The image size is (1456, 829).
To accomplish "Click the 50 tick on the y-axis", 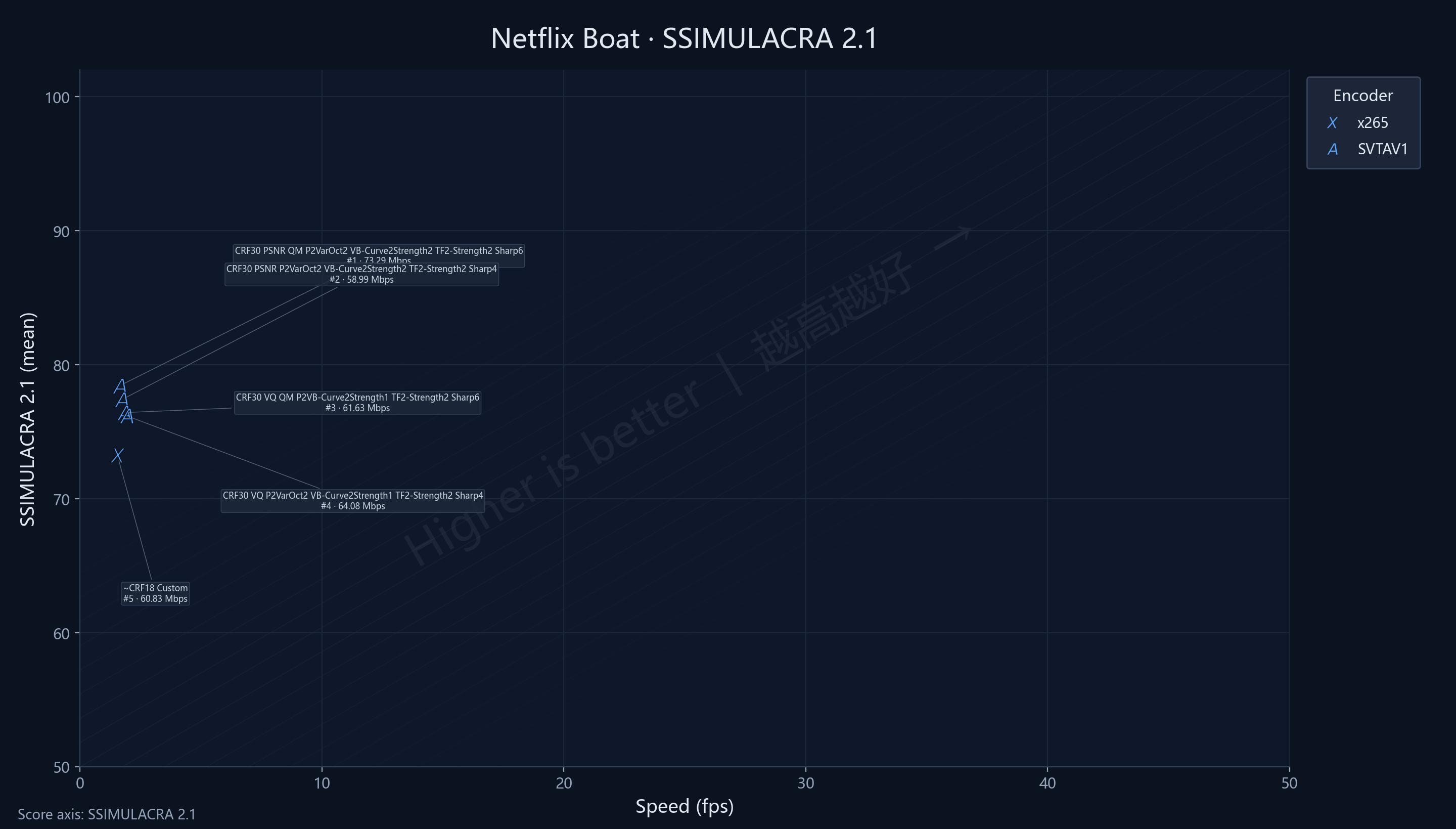I will click(x=62, y=767).
